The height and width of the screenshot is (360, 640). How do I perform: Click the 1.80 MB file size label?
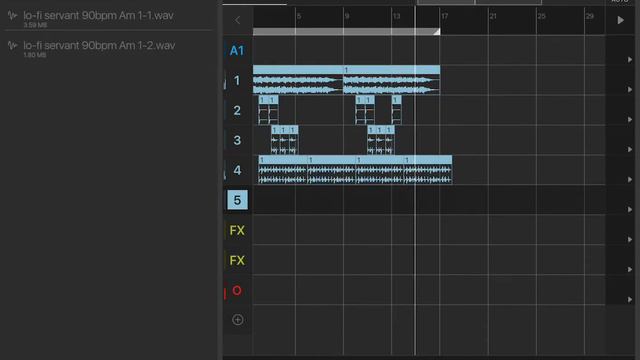35,55
